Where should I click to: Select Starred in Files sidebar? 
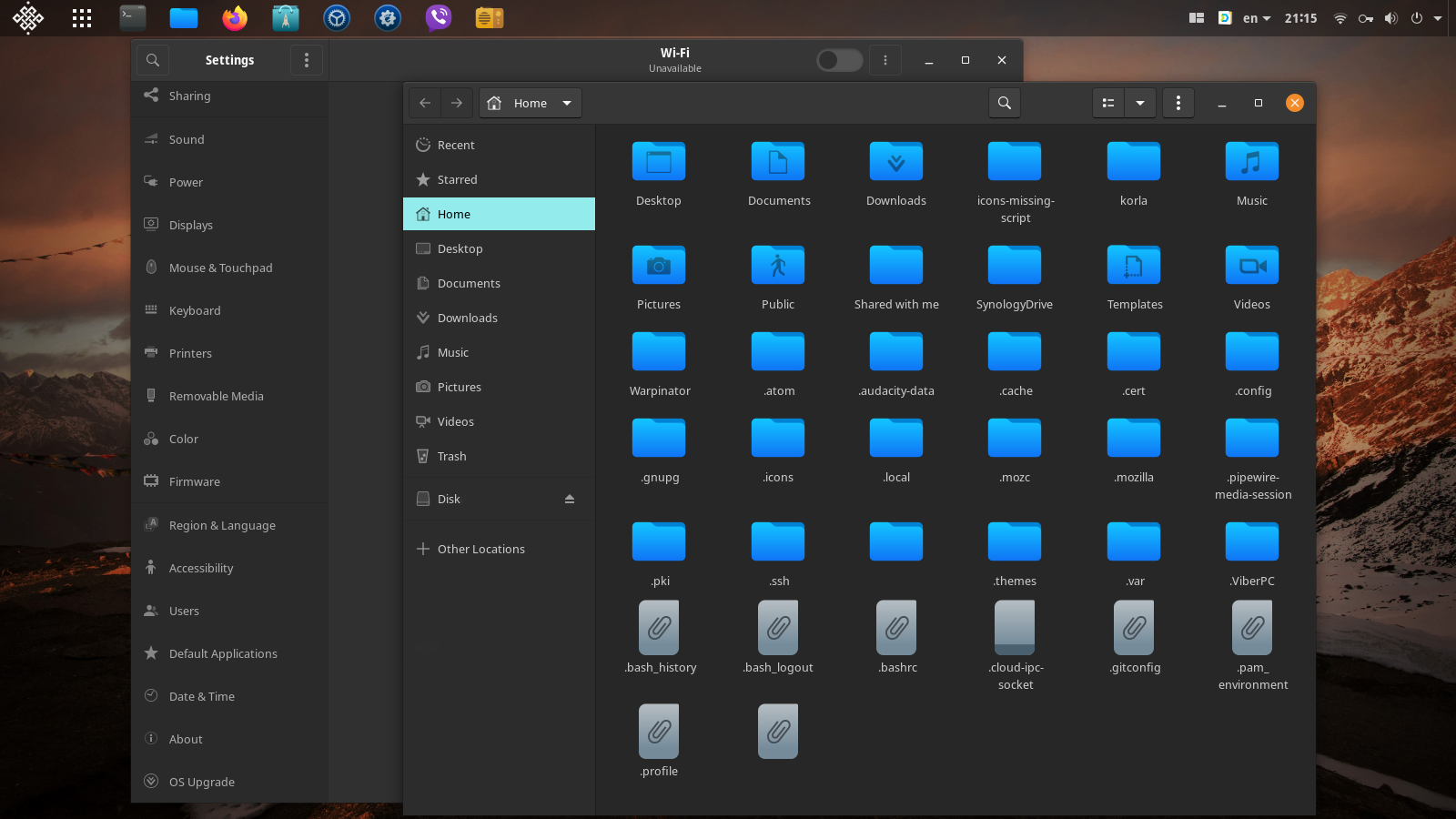point(457,179)
